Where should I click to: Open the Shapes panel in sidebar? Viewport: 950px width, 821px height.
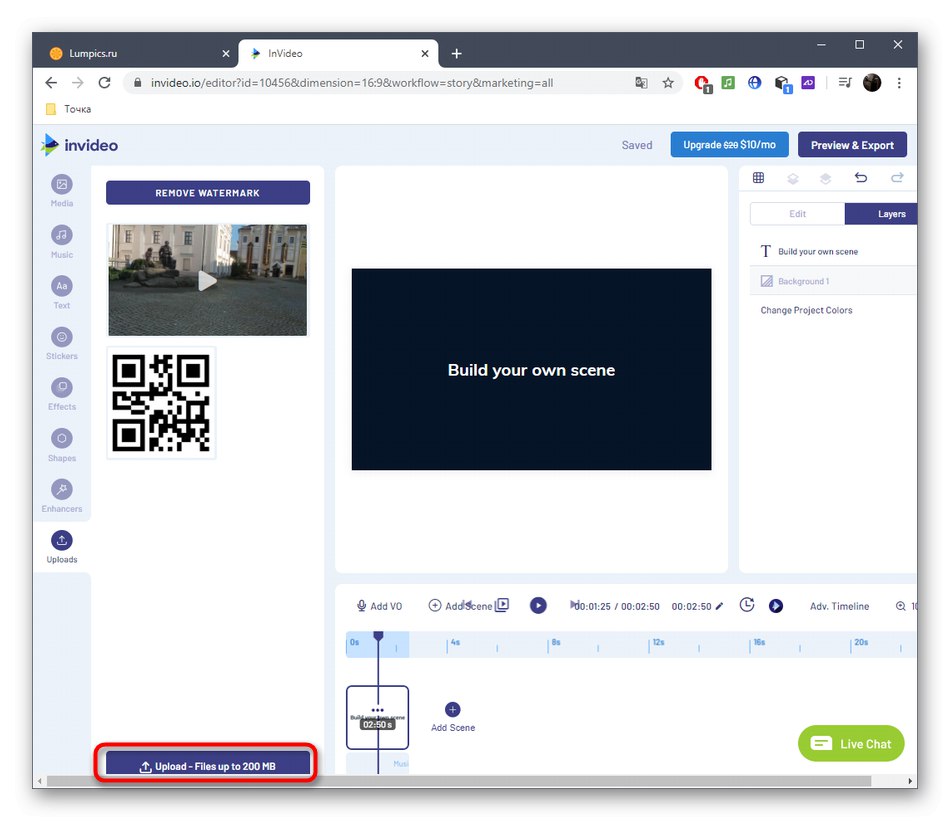pos(62,445)
